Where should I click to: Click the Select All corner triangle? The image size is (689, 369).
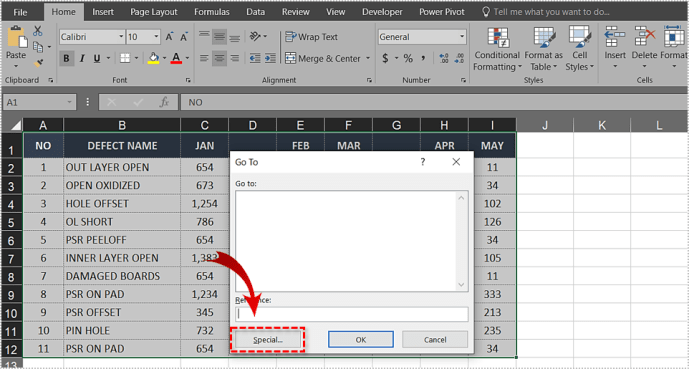16,126
